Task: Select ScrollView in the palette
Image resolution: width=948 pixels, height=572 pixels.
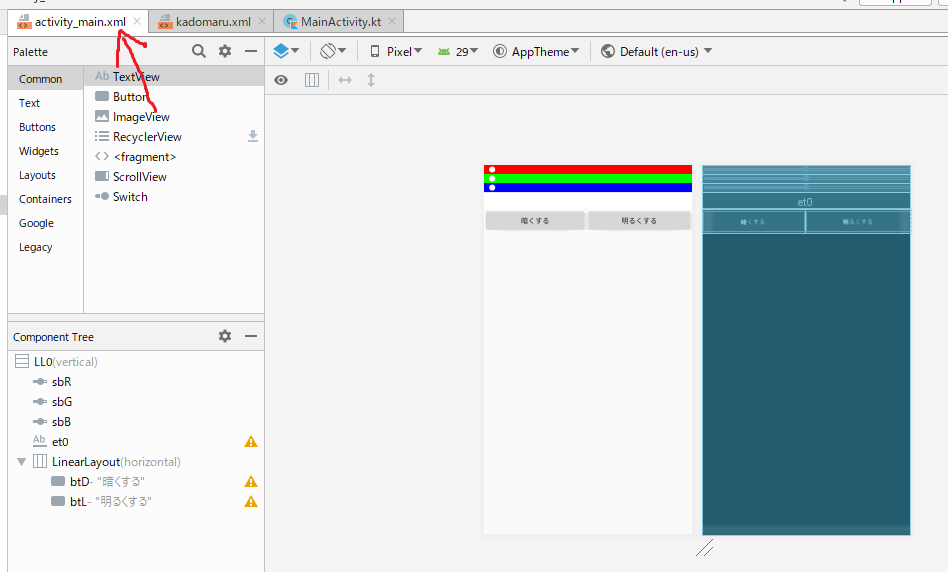Action: 174,177
